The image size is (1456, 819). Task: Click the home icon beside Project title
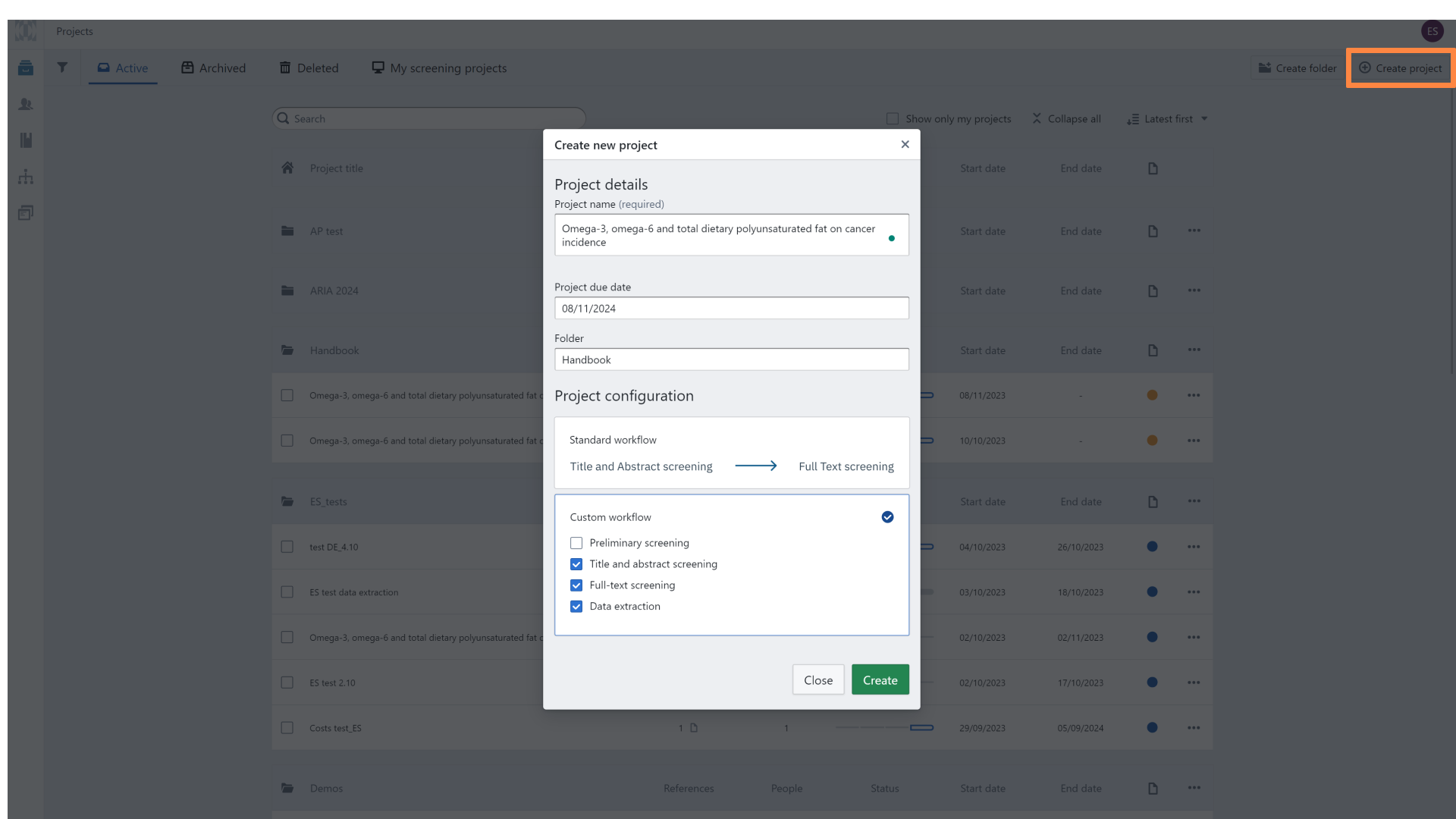tap(287, 168)
